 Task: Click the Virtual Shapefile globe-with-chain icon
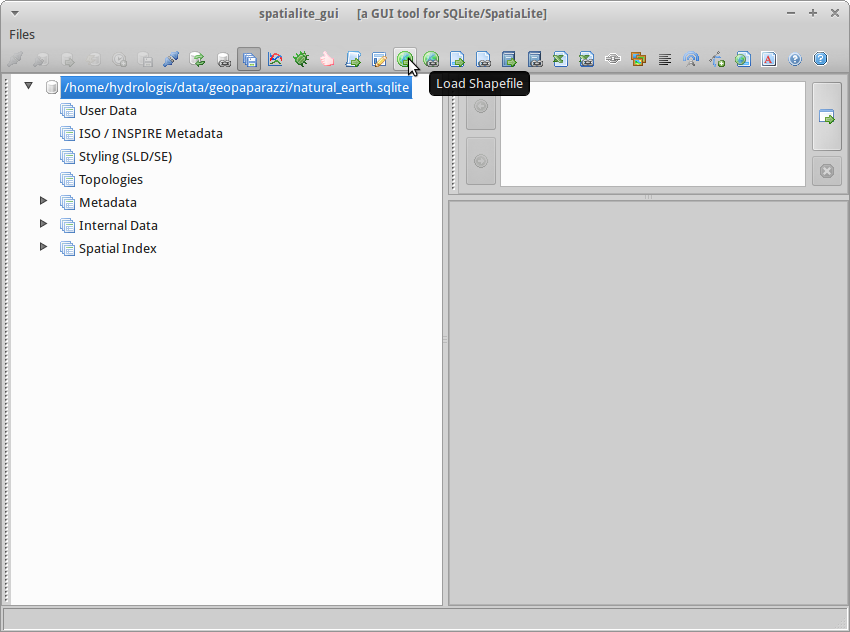pyautogui.click(x=431, y=59)
